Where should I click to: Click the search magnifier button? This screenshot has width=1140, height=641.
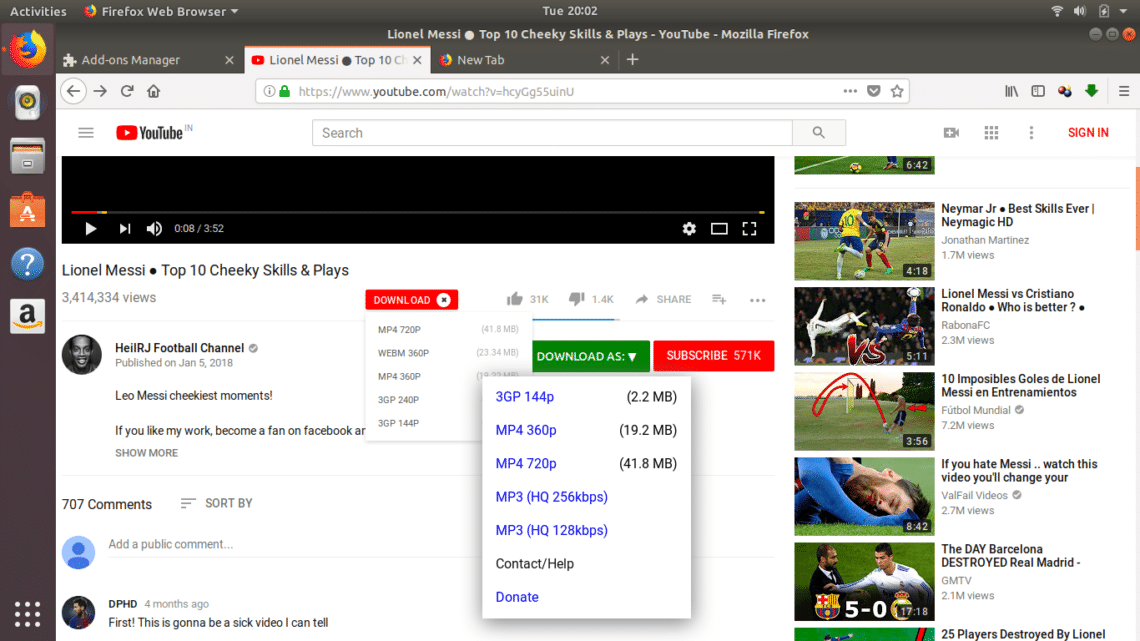tap(819, 132)
